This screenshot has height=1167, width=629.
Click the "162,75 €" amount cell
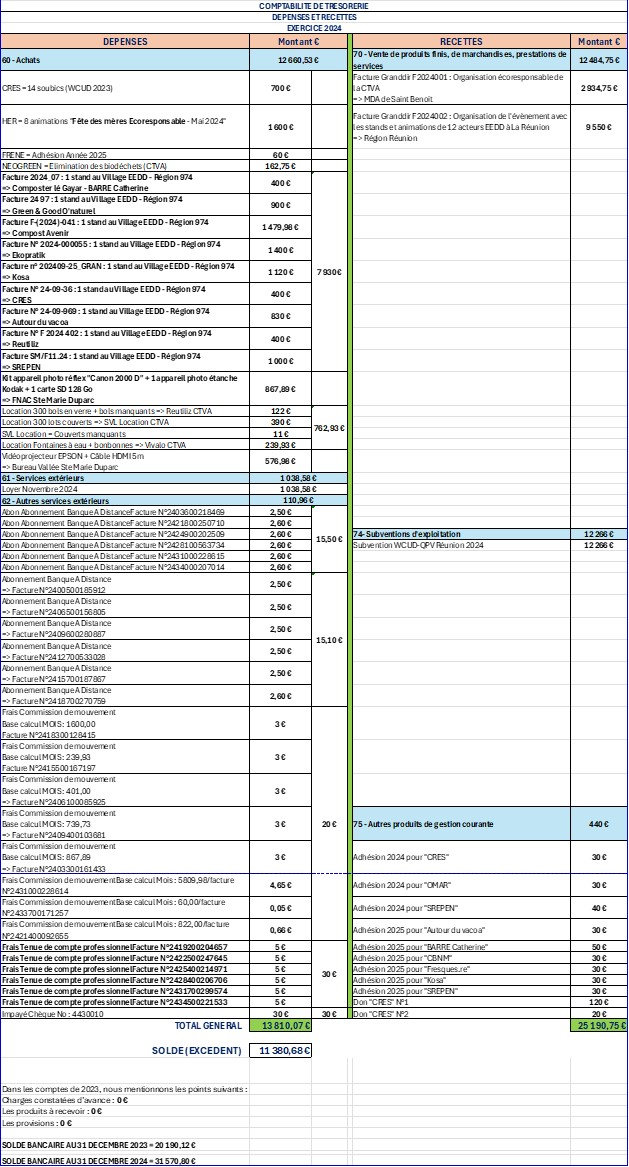[281, 166]
